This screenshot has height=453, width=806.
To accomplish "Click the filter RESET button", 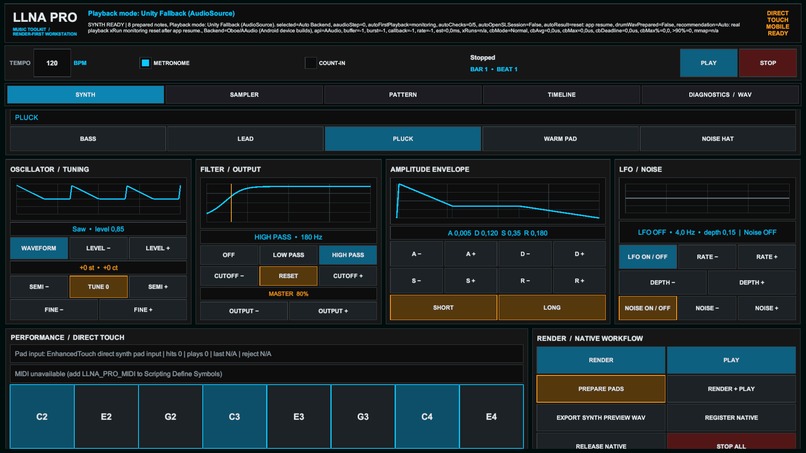I will [288, 276].
